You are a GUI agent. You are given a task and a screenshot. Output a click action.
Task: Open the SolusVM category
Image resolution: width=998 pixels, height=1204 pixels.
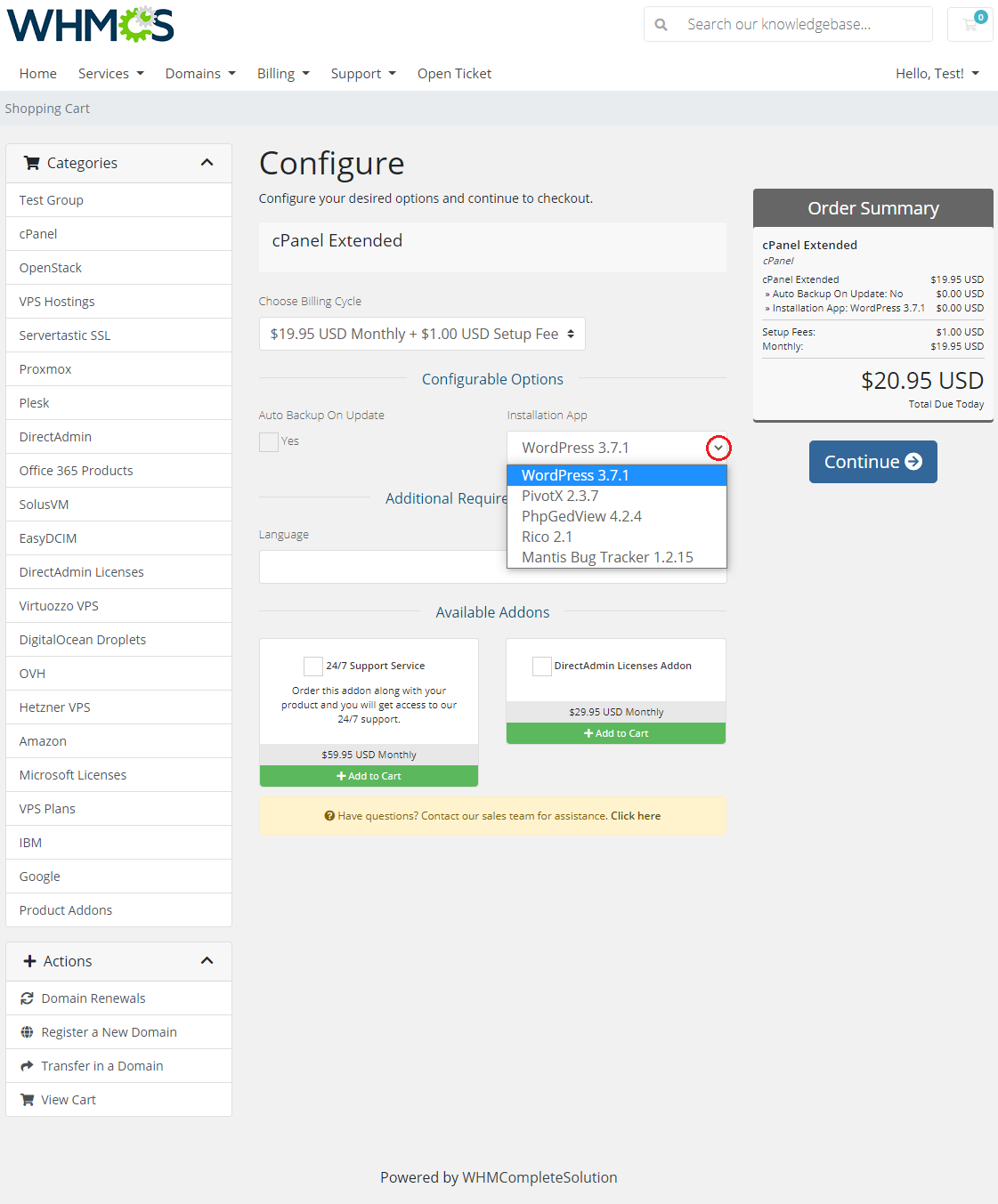point(118,505)
